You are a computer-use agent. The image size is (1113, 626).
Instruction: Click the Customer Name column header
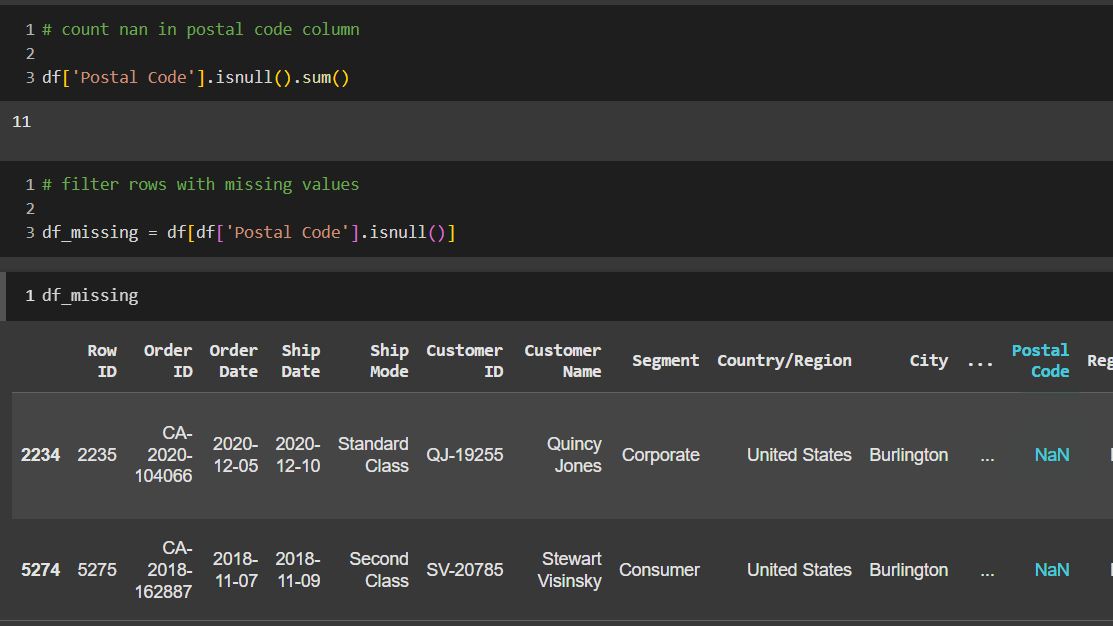[563, 361]
